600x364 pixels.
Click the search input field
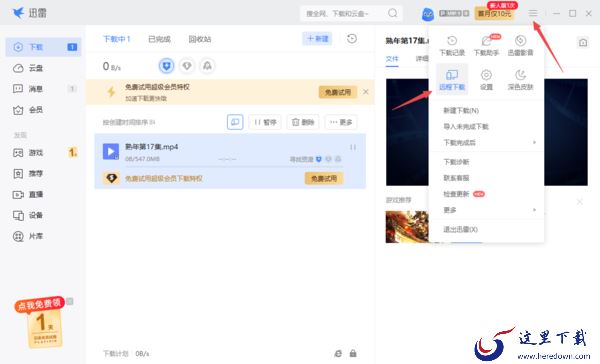click(x=344, y=13)
